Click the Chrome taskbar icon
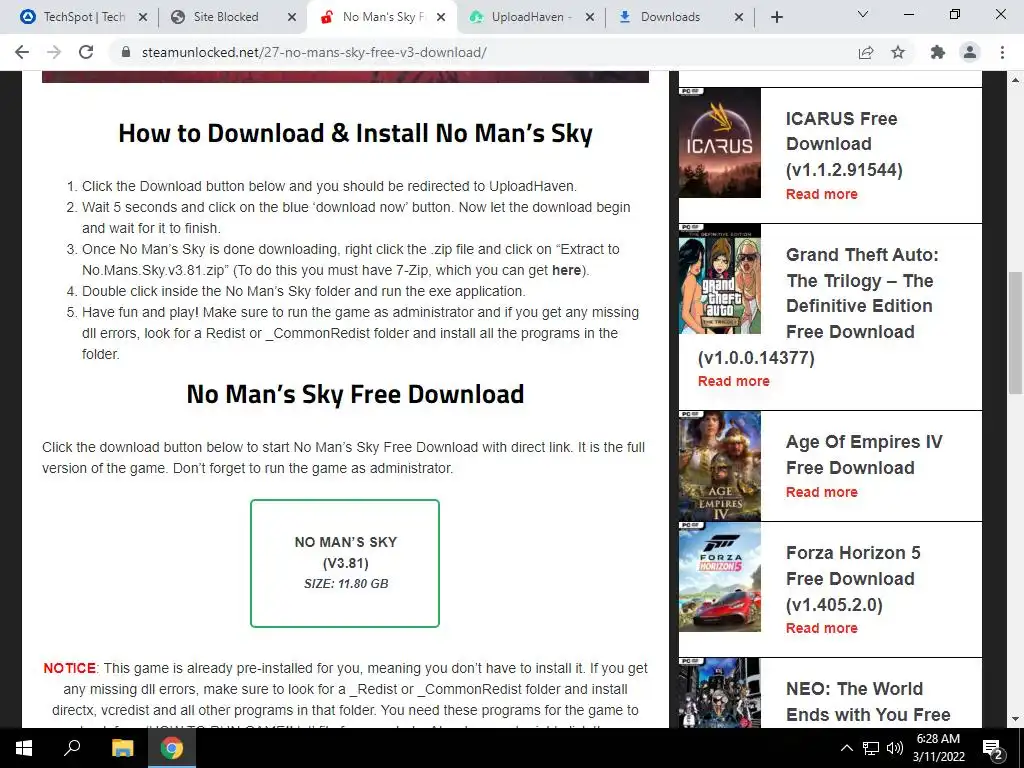 (172, 748)
